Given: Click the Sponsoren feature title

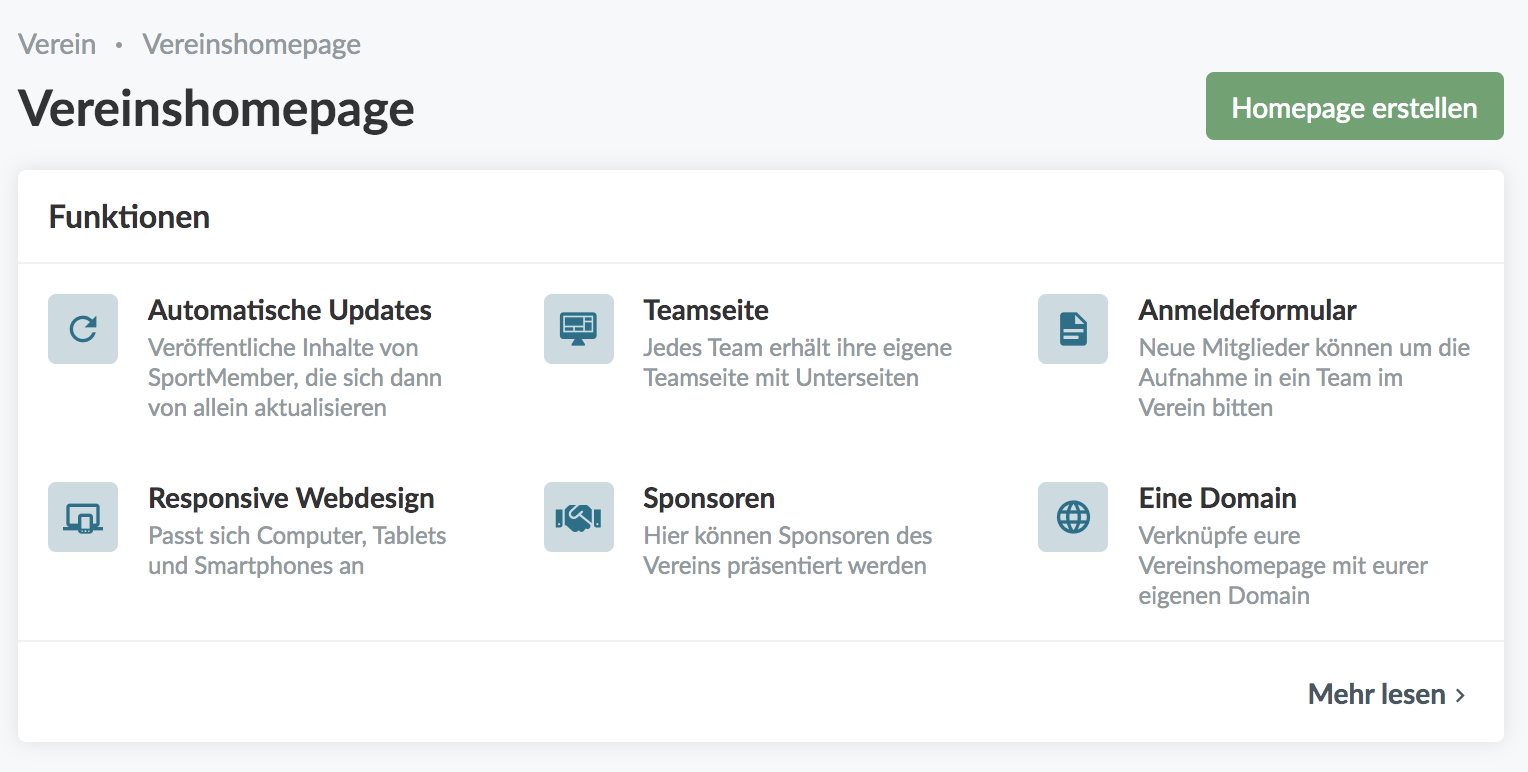Looking at the screenshot, I should [x=709, y=498].
